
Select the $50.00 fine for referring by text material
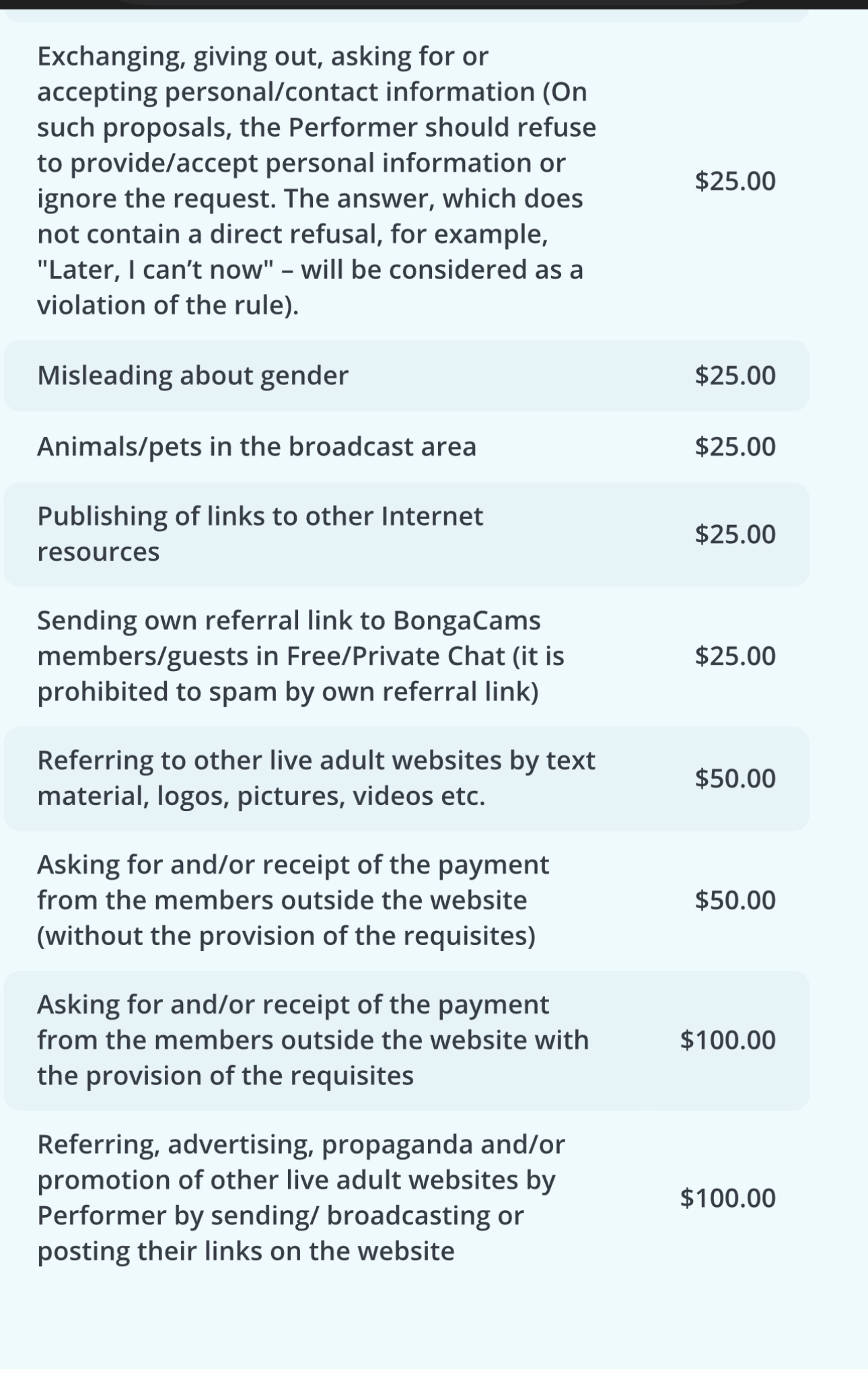(735, 779)
